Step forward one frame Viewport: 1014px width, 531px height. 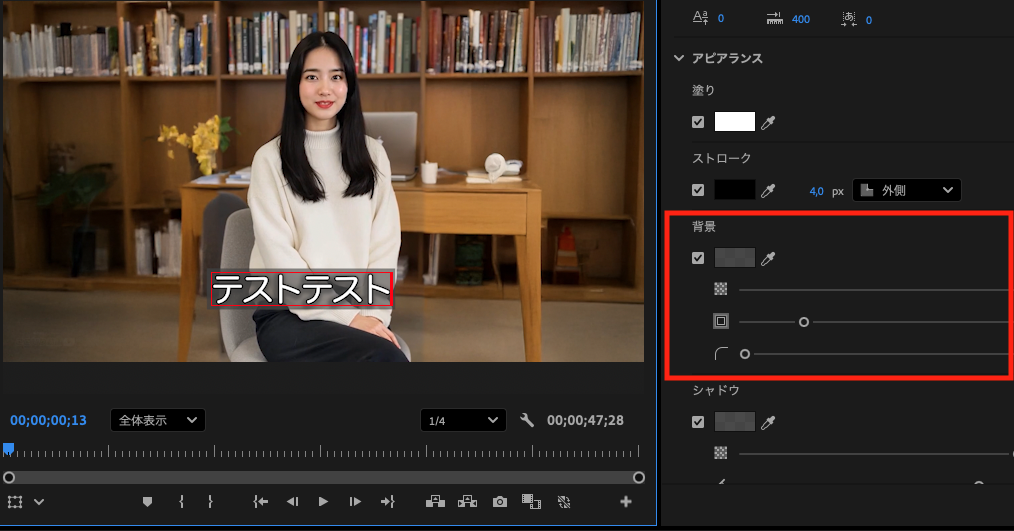(355, 502)
